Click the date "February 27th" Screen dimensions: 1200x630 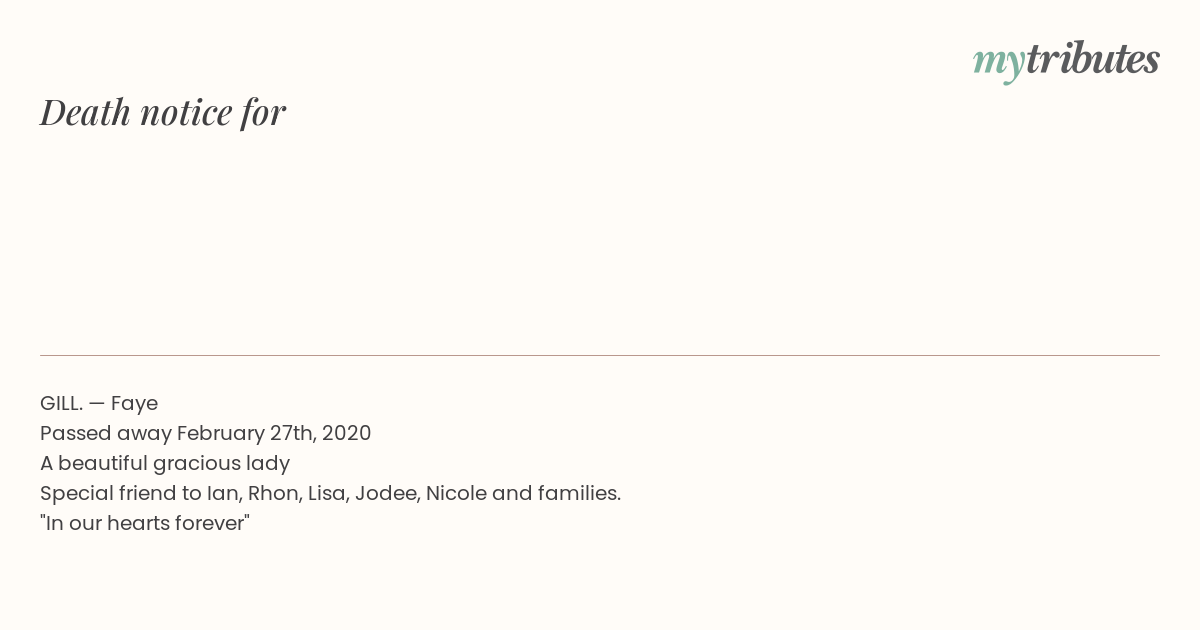244,434
